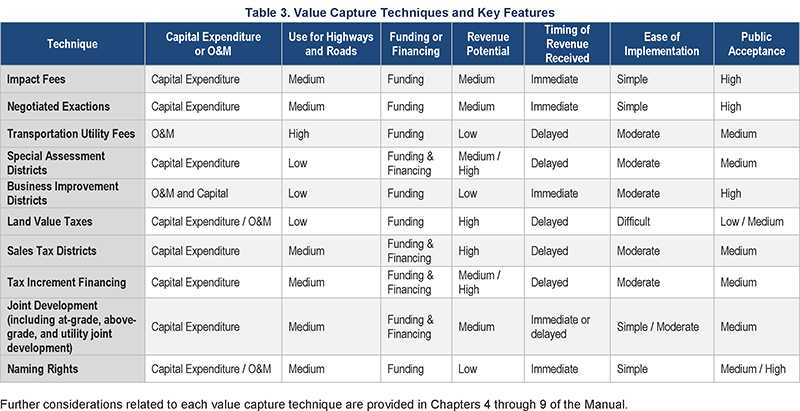Click the Tax Increment Financing cell
800x411 pixels.
pyautogui.click(x=72, y=282)
